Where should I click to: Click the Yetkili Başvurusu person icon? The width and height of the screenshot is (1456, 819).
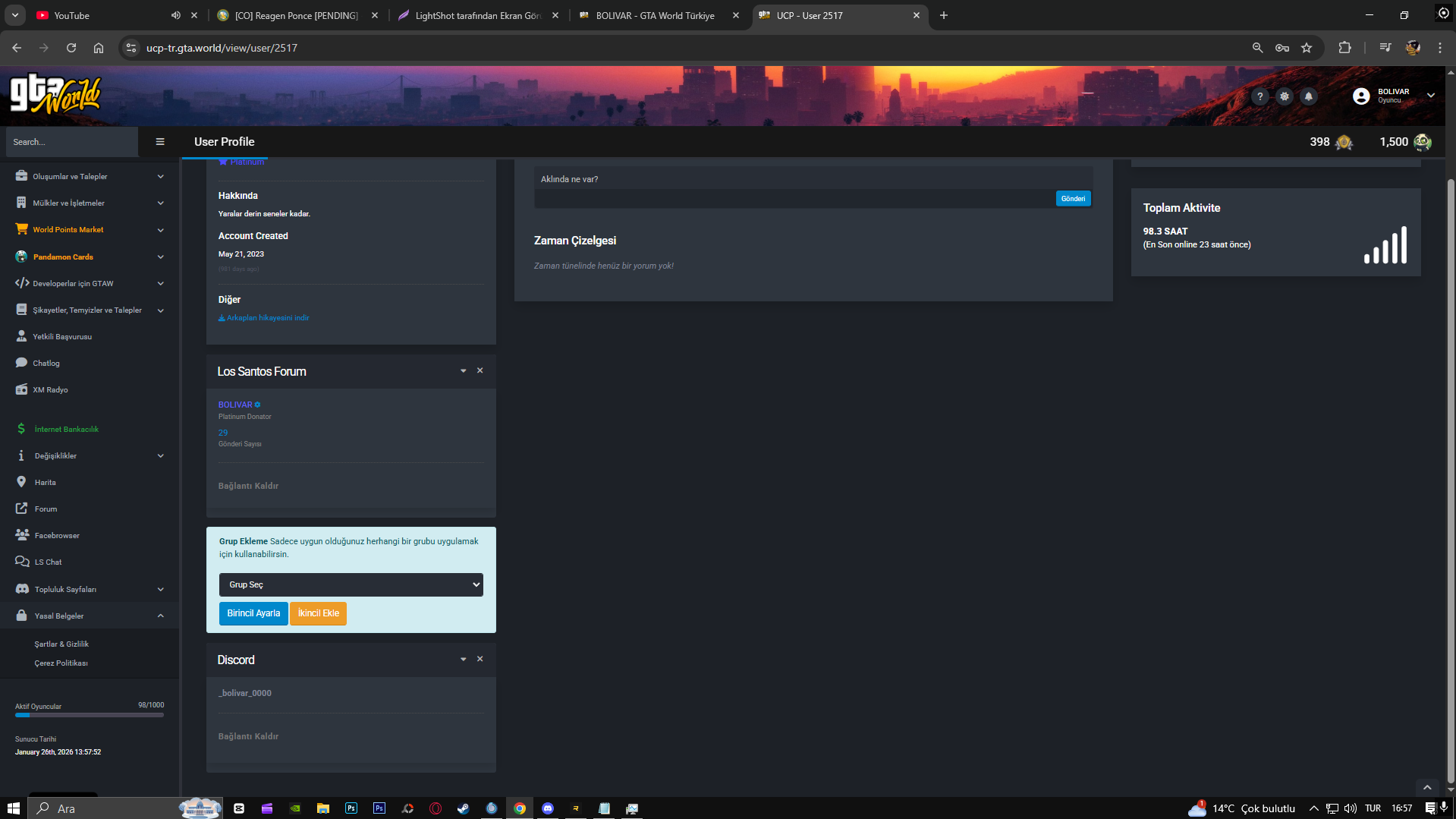click(21, 336)
